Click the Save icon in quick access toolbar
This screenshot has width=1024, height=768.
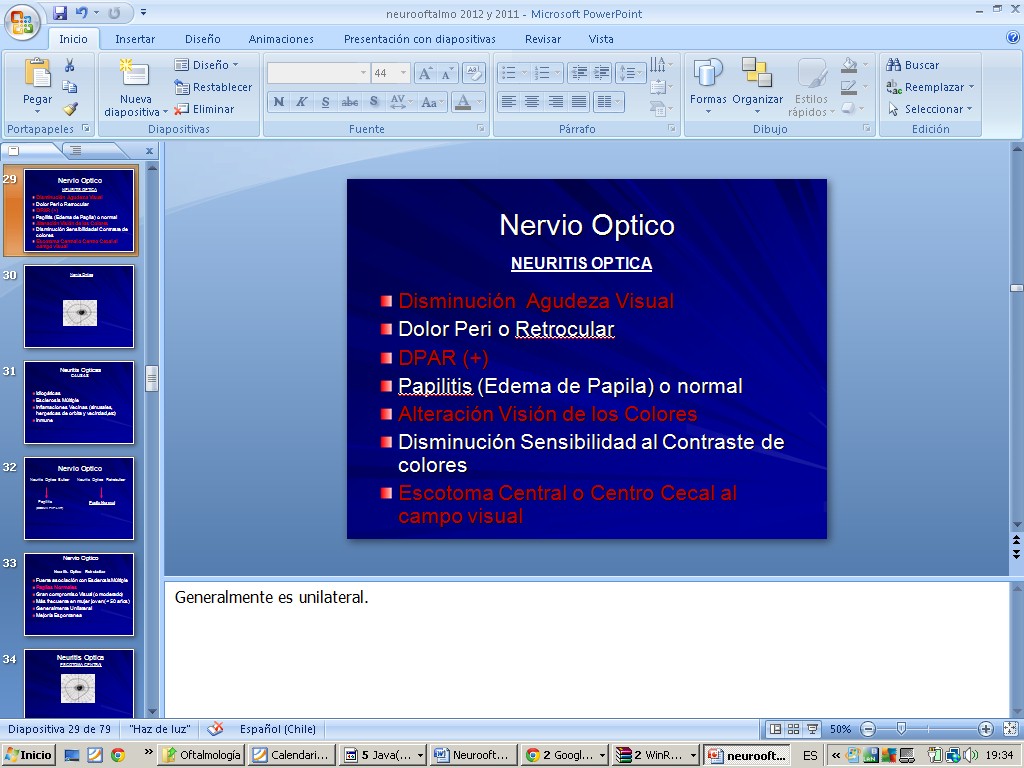pos(60,13)
